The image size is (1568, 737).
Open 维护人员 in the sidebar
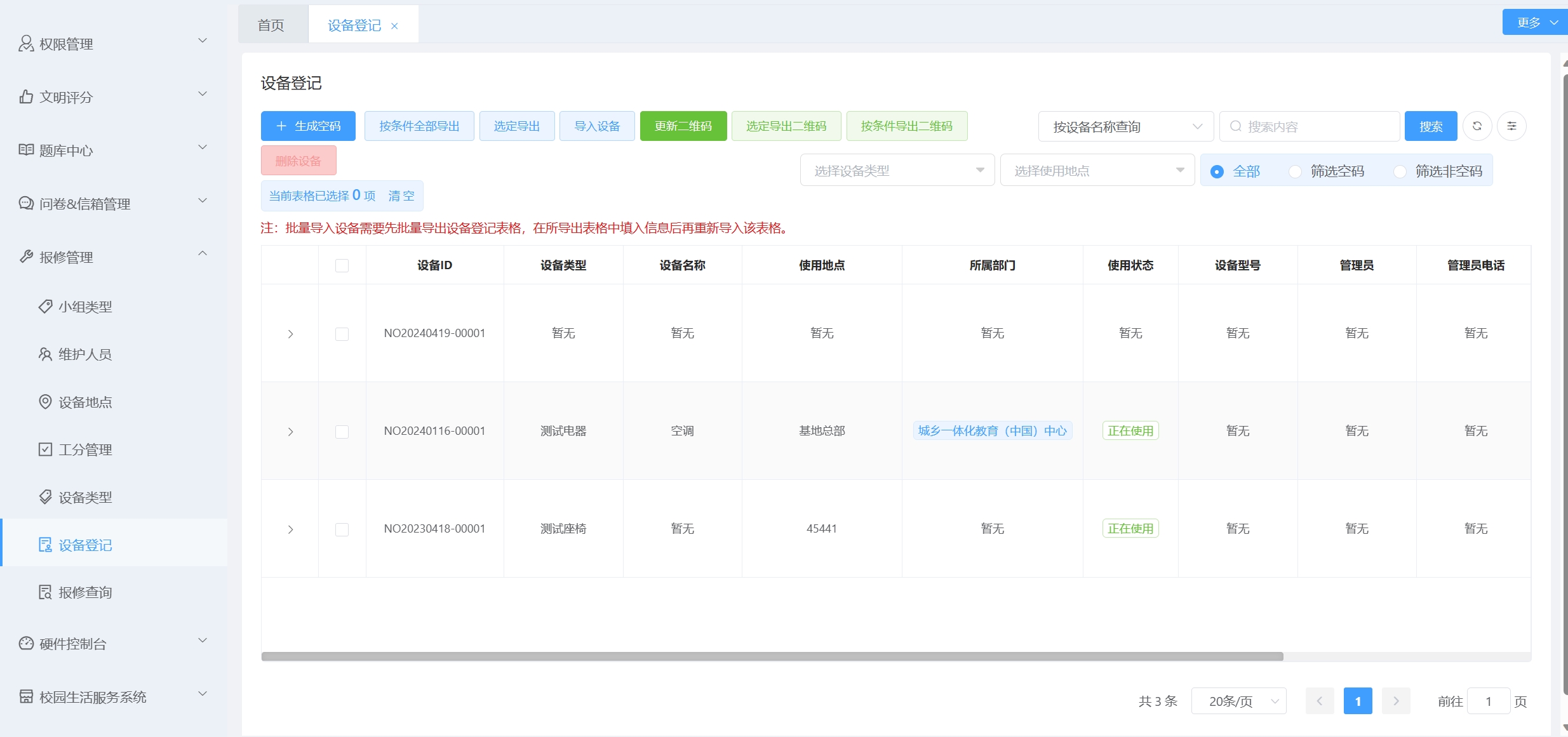click(x=114, y=354)
